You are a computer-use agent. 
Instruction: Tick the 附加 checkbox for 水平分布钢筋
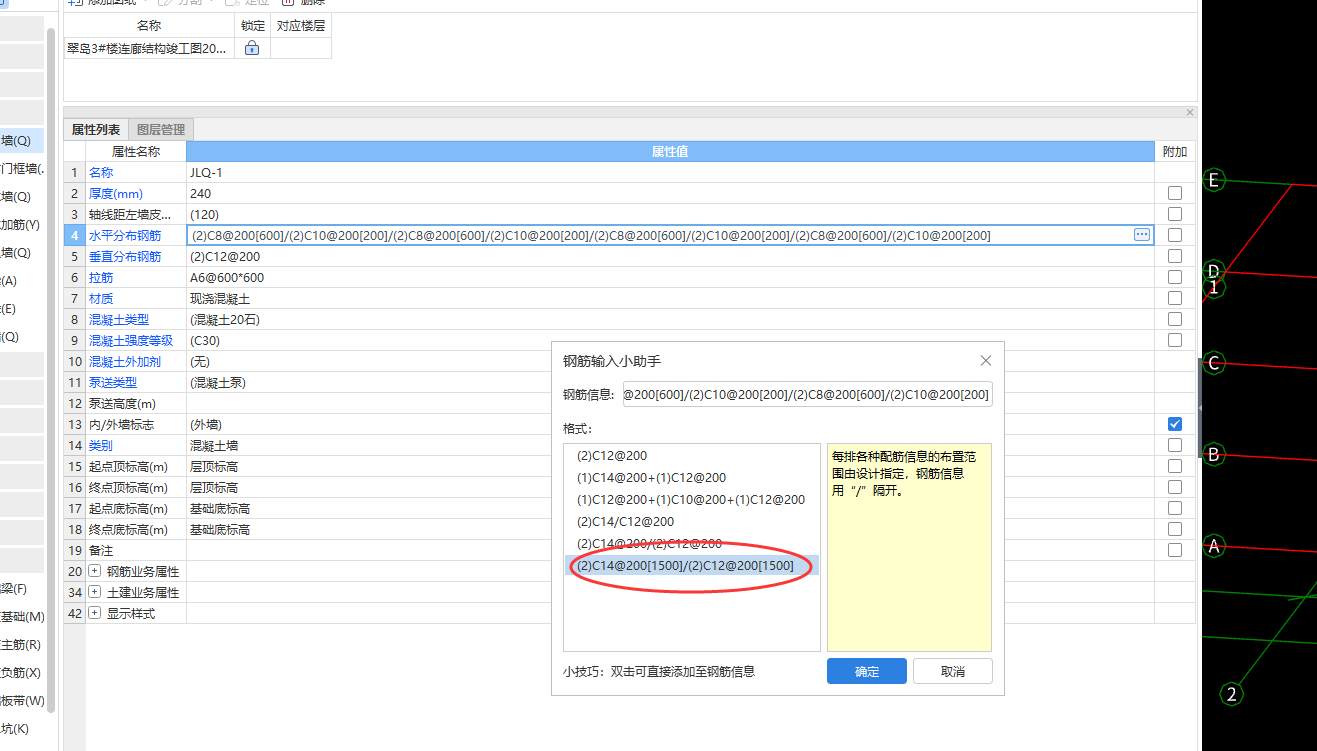tap(1175, 235)
